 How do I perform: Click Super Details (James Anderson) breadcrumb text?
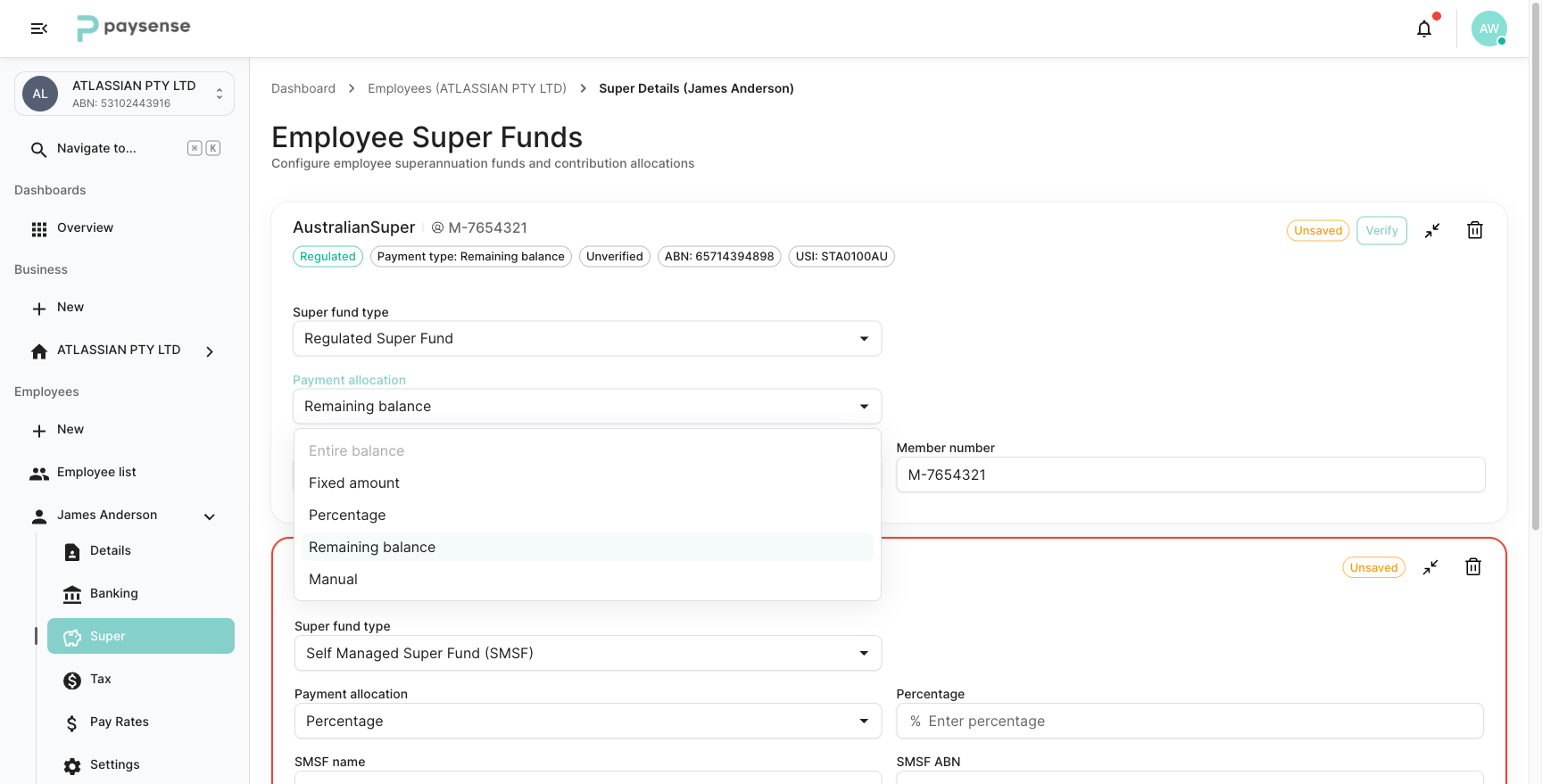tap(696, 88)
